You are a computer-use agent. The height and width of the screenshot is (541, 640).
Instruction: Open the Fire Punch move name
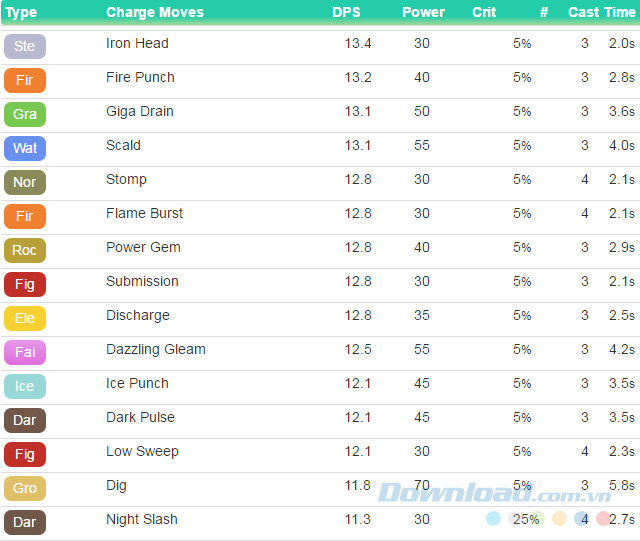140,77
